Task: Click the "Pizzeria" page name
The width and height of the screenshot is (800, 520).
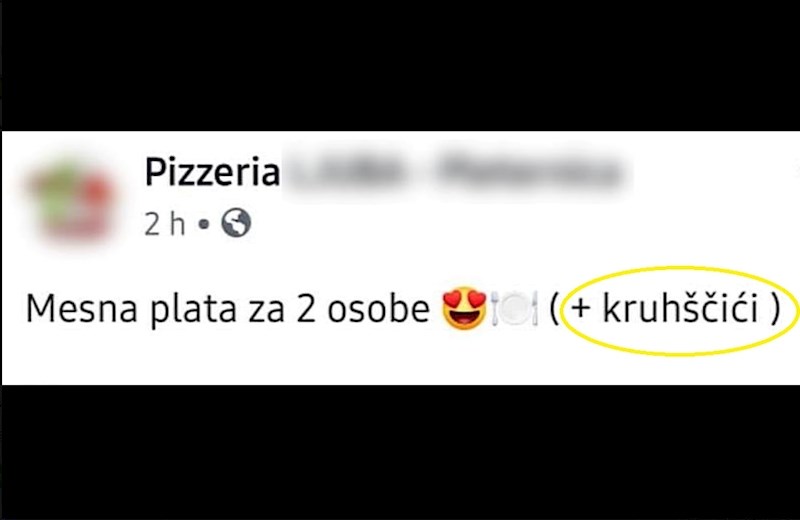Action: tap(212, 172)
